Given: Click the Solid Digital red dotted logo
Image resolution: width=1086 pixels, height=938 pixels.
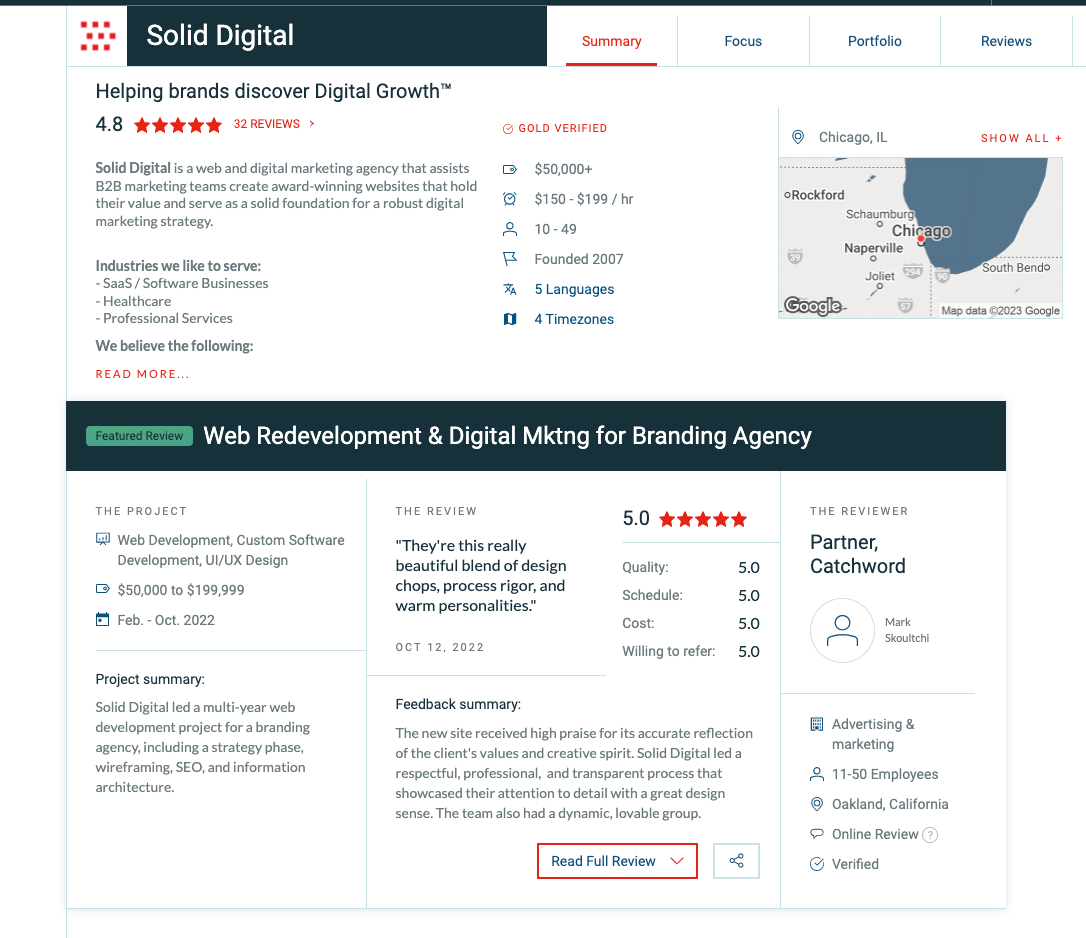Looking at the screenshot, I should [97, 36].
